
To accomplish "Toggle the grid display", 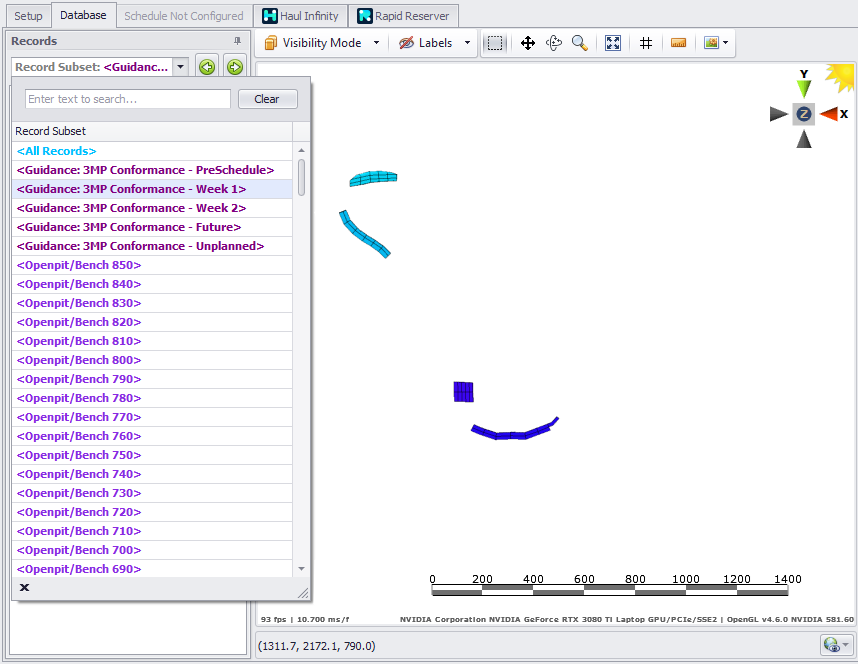I will (646, 43).
